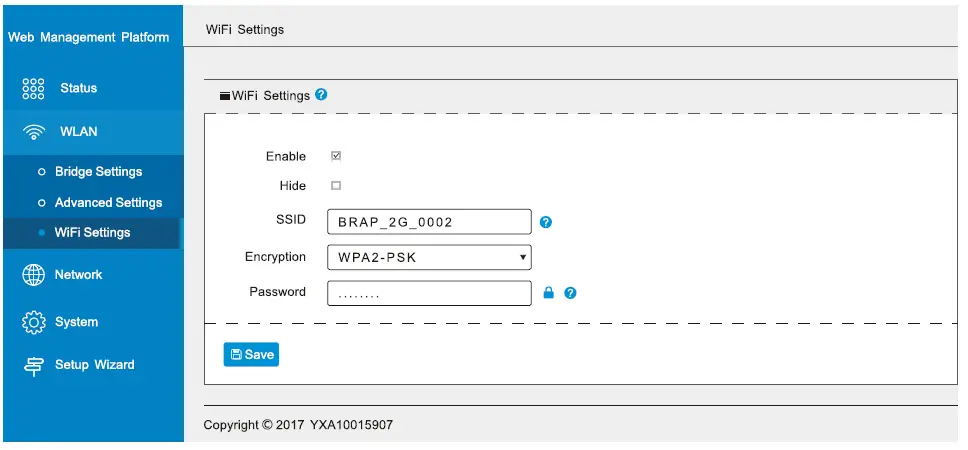Click the help icon next to Password lock

click(x=570, y=293)
